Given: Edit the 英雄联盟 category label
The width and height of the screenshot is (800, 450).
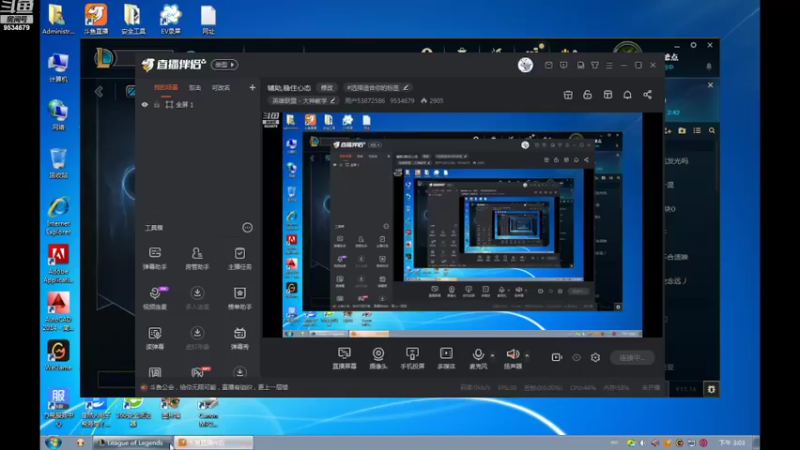Looking at the screenshot, I should point(303,101).
